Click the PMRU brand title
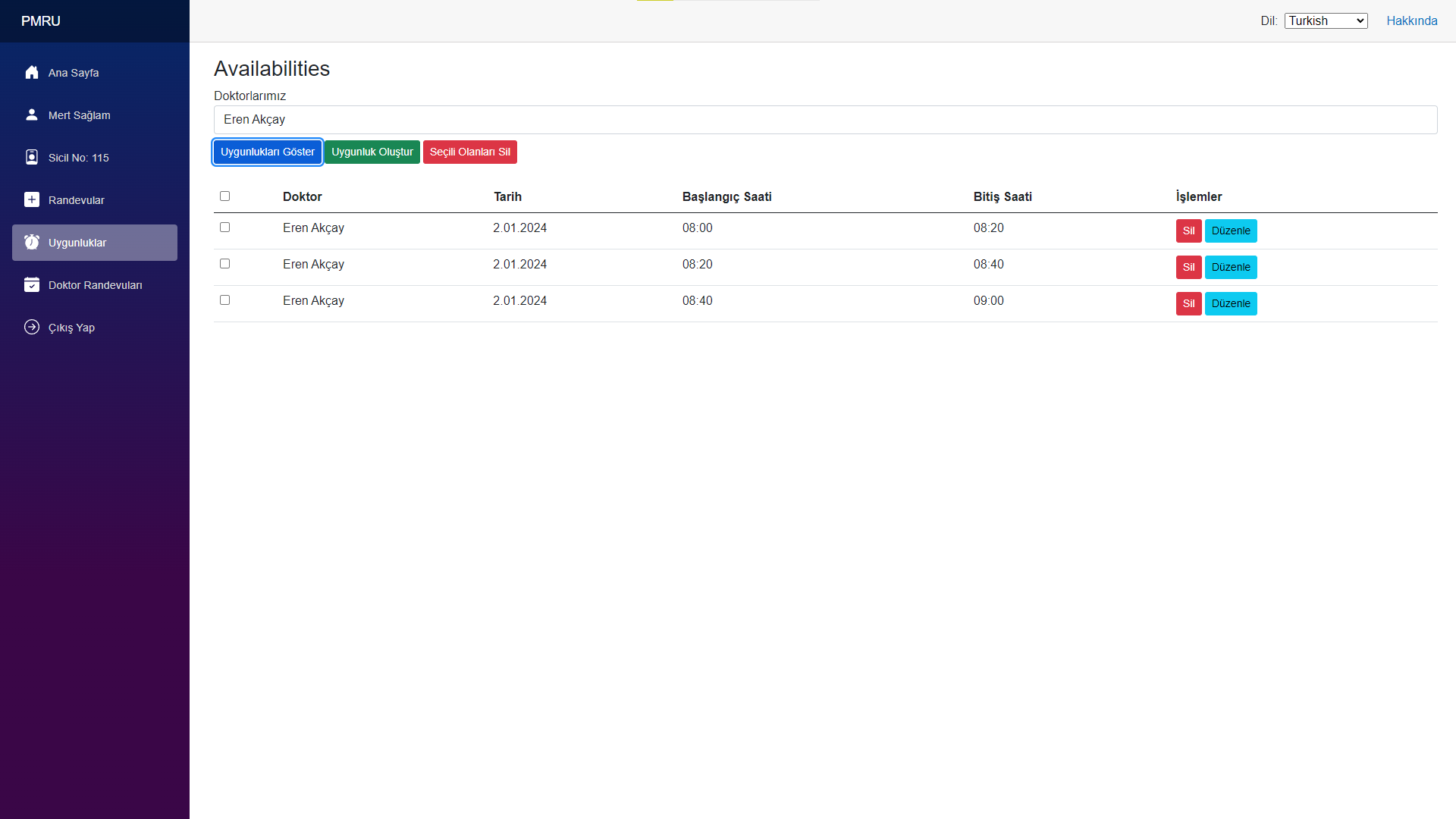The height and width of the screenshot is (819, 1456). [x=41, y=21]
